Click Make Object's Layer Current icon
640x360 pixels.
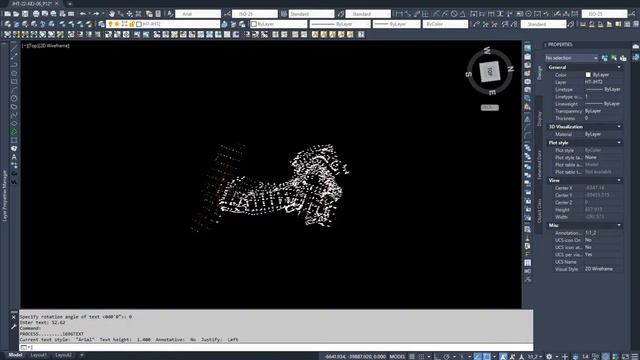pyautogui.click(x=224, y=24)
